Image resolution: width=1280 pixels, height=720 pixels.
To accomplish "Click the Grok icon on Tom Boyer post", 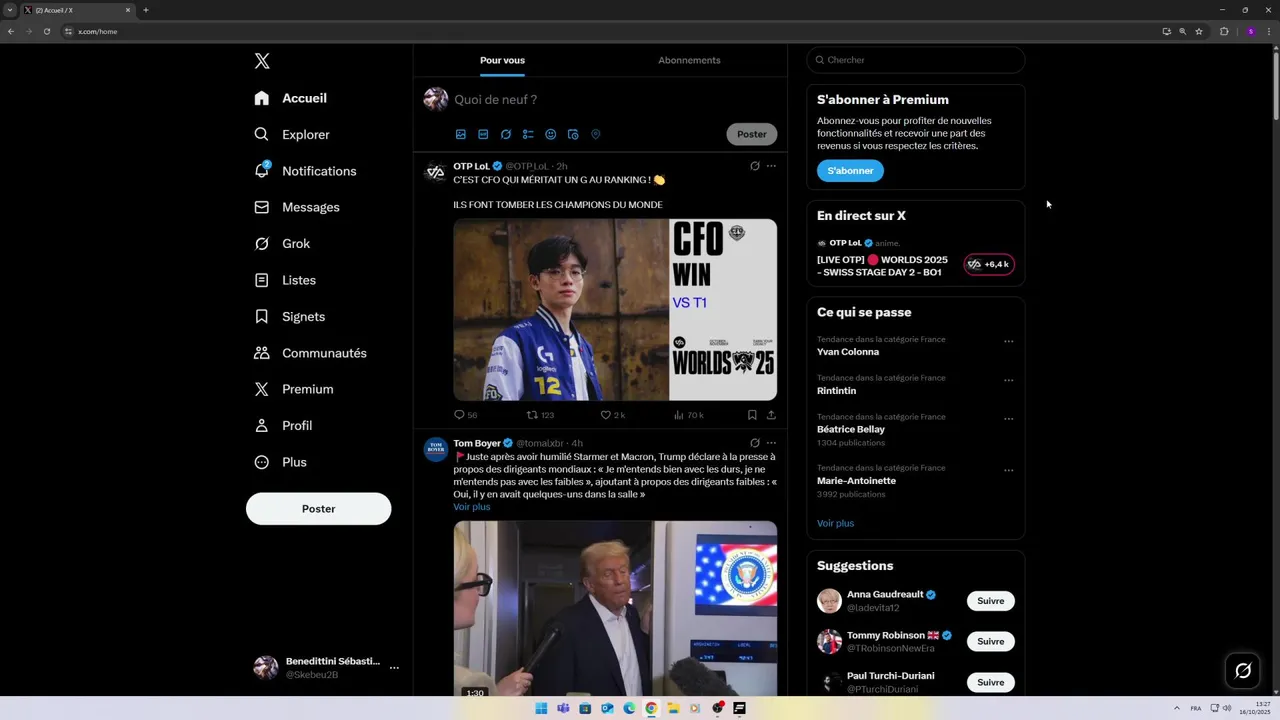I will 755,443.
